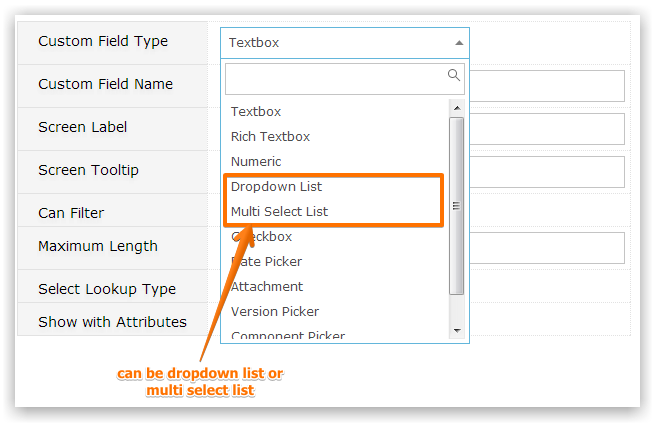Screen dimensions: 655x427
Task: Click the Custom Field Type label
Action: pyautogui.click(x=103, y=41)
